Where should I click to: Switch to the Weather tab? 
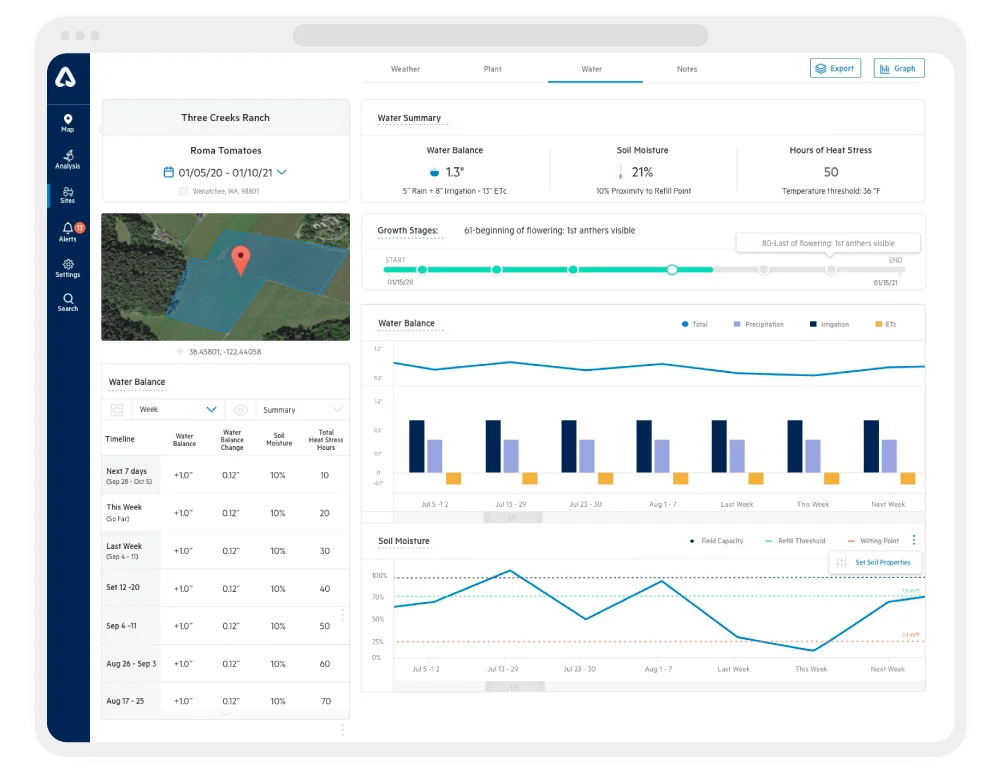(405, 69)
